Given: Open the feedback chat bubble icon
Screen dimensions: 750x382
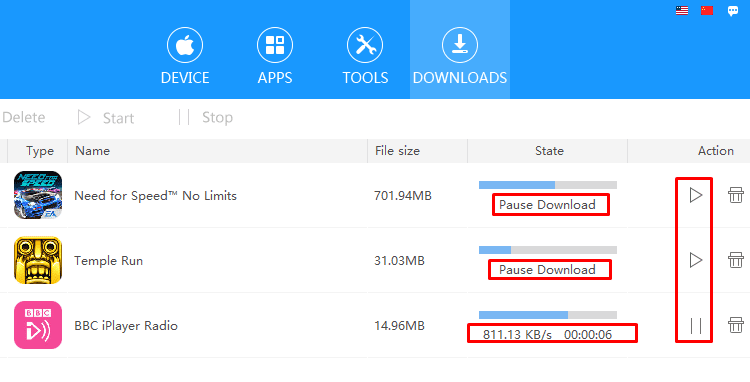Looking at the screenshot, I should (733, 11).
